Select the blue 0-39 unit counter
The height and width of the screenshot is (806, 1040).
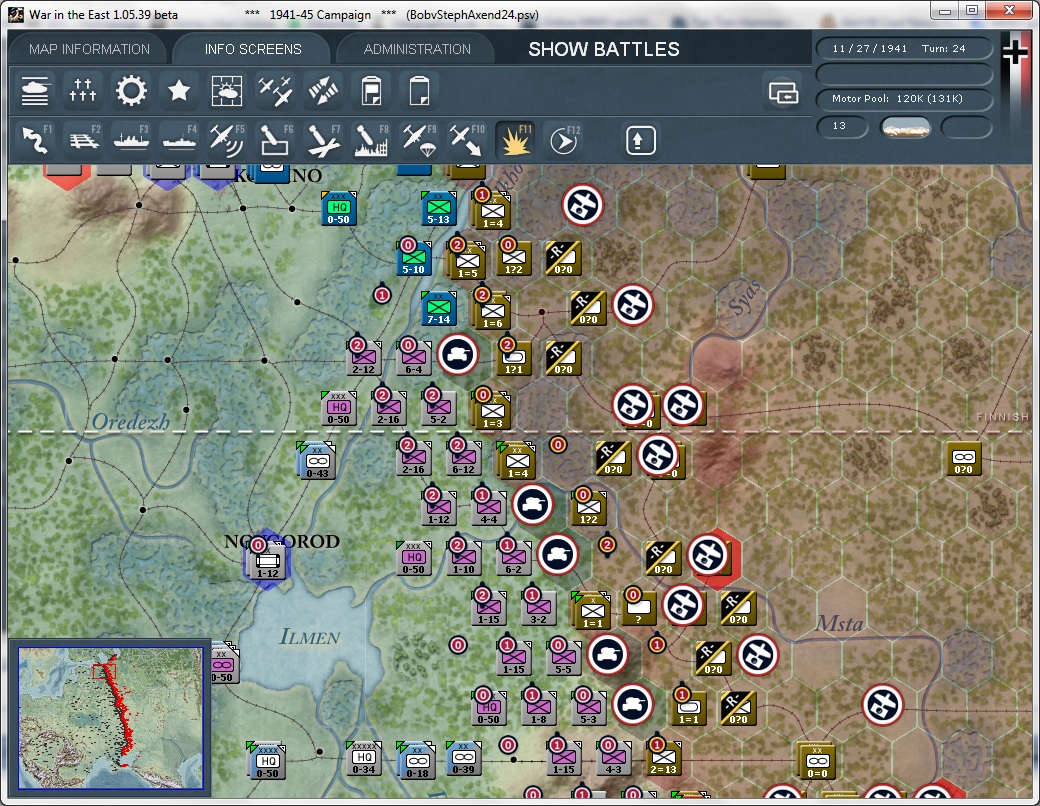coord(463,760)
